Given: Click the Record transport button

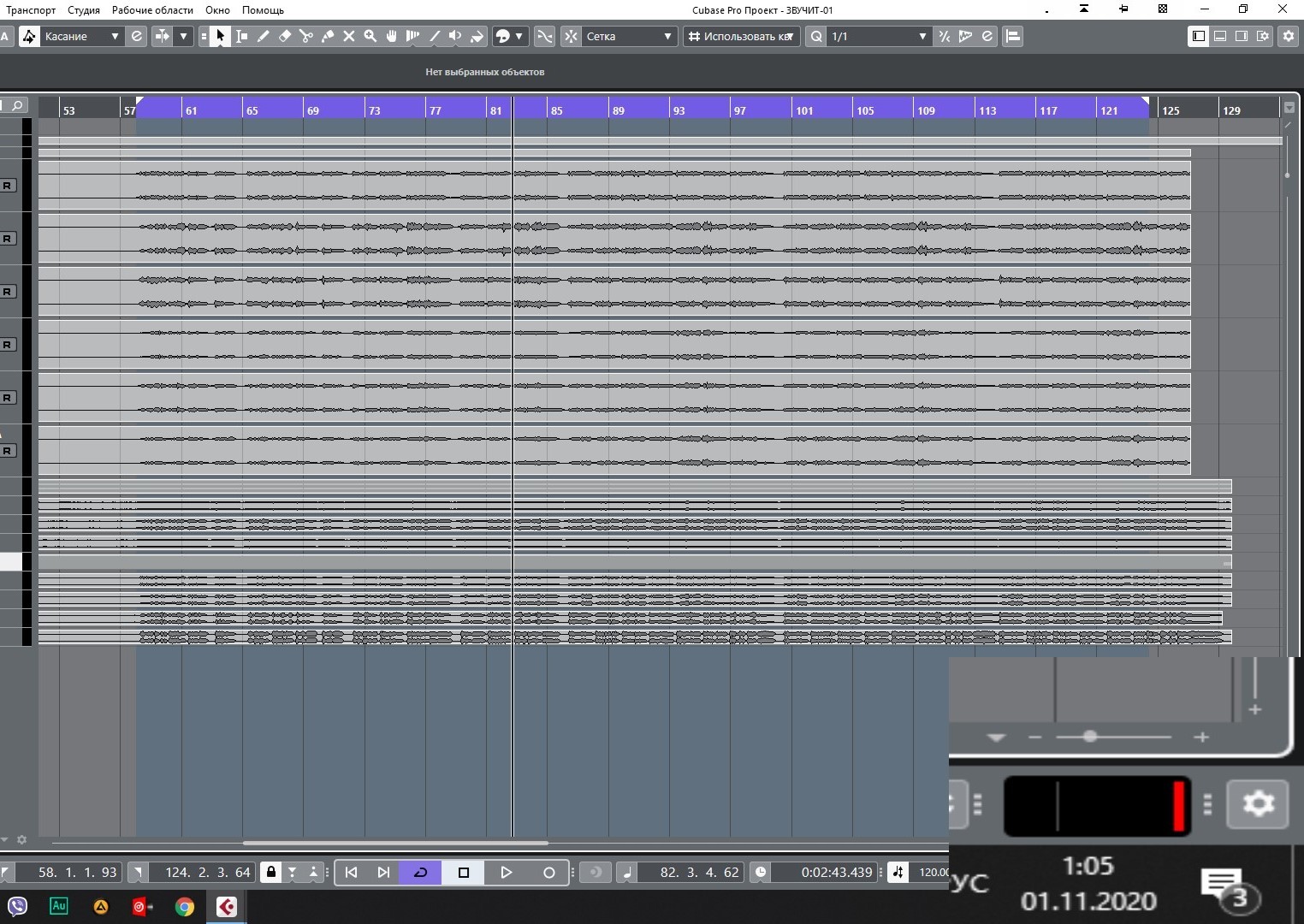Looking at the screenshot, I should pos(548,873).
